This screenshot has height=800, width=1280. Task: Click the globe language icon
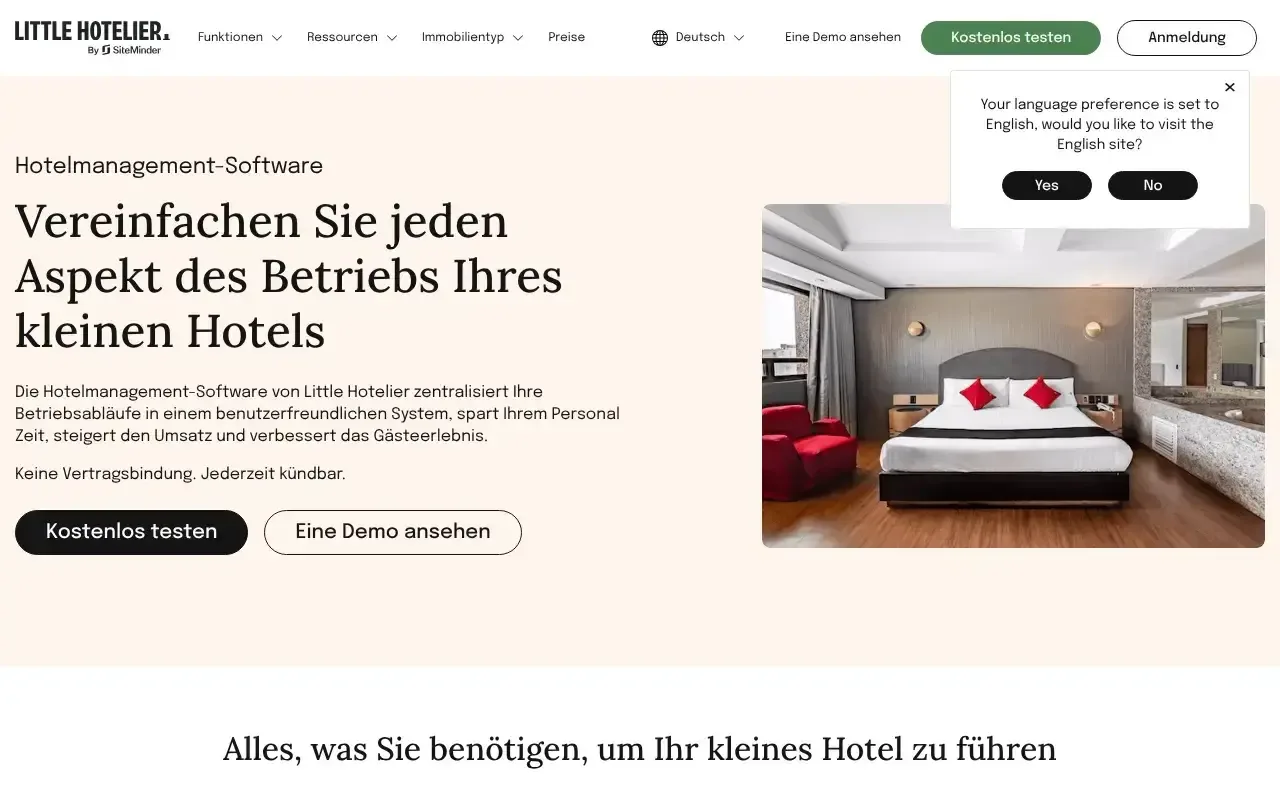tap(660, 38)
